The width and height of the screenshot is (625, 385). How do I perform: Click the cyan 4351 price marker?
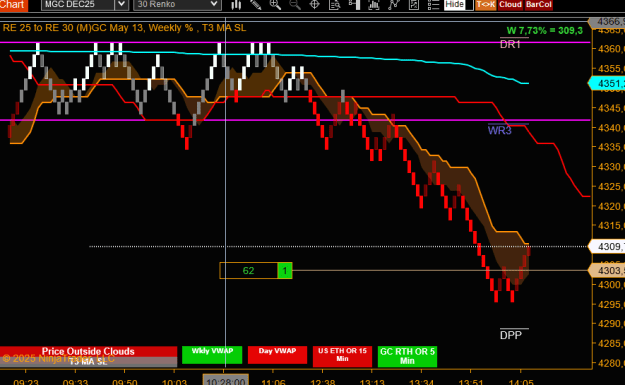click(x=607, y=83)
